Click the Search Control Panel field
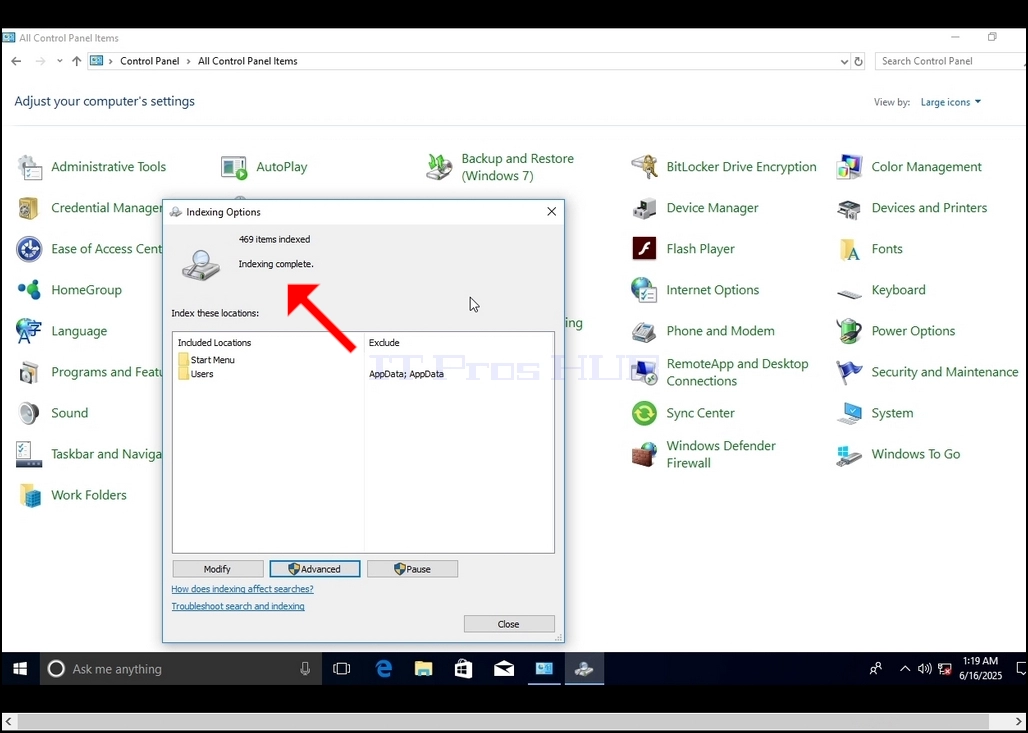This screenshot has width=1028, height=733. 950,61
